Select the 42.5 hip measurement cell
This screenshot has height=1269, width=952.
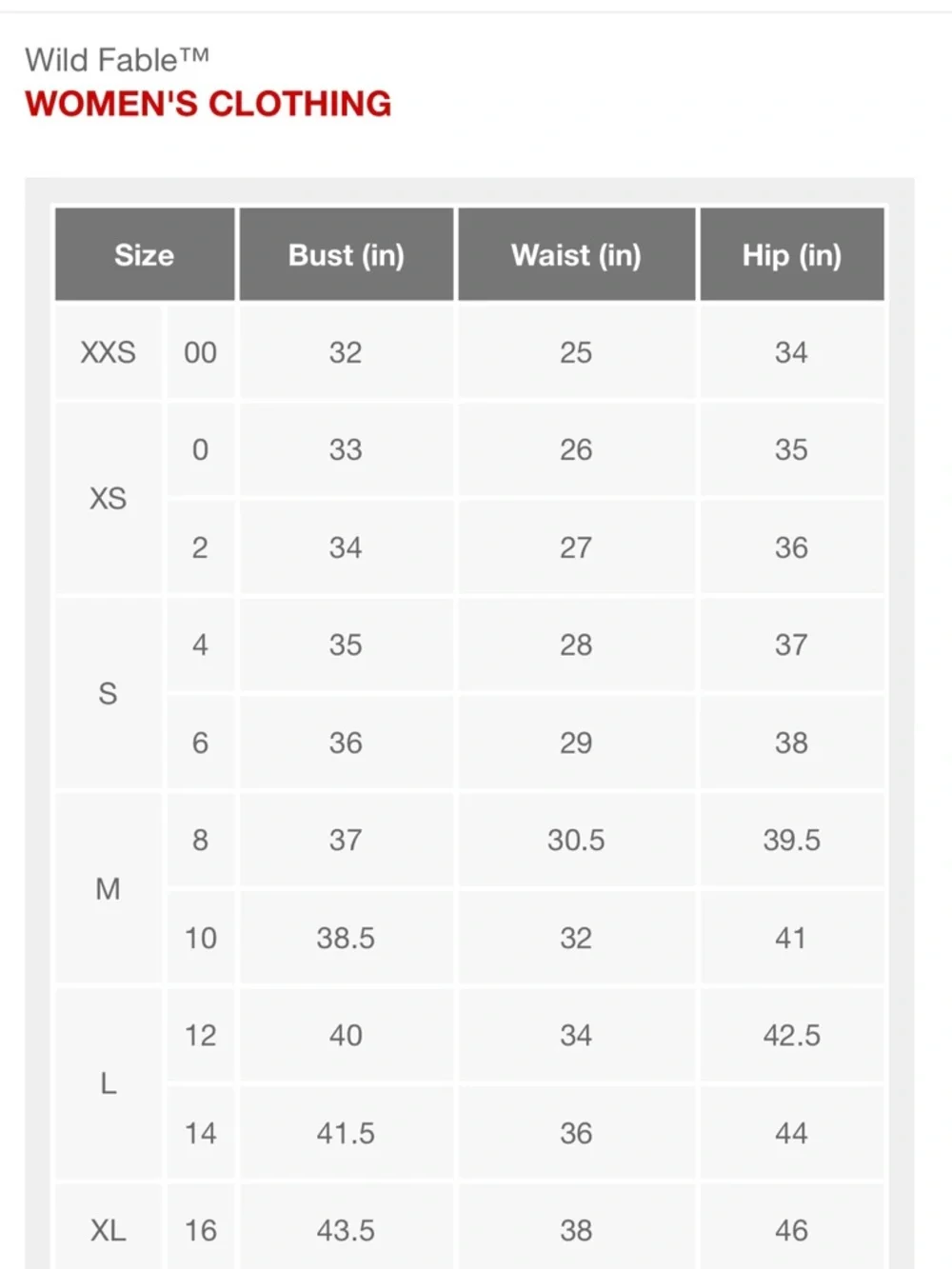click(792, 1035)
